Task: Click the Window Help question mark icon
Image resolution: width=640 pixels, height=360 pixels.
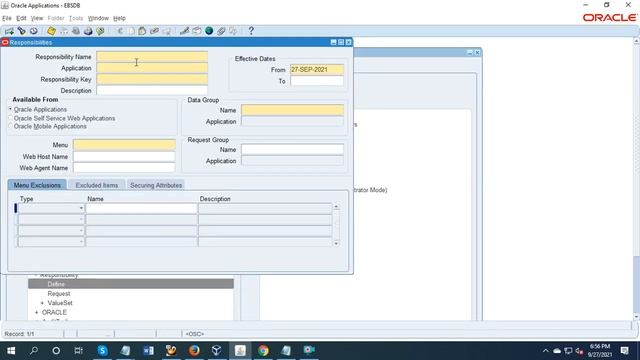Action: [x=251, y=31]
